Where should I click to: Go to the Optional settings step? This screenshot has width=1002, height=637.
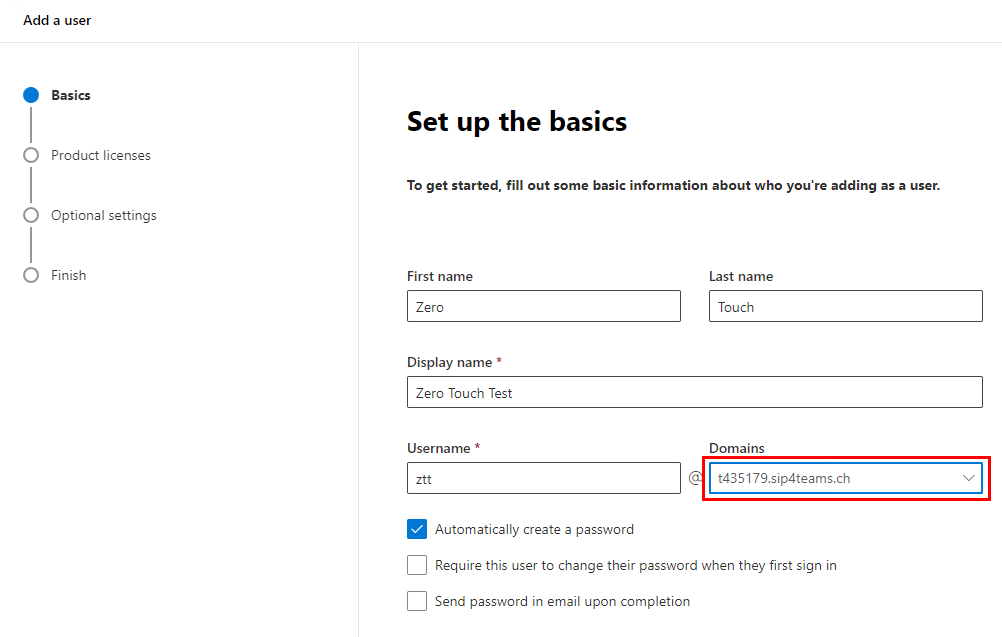104,215
